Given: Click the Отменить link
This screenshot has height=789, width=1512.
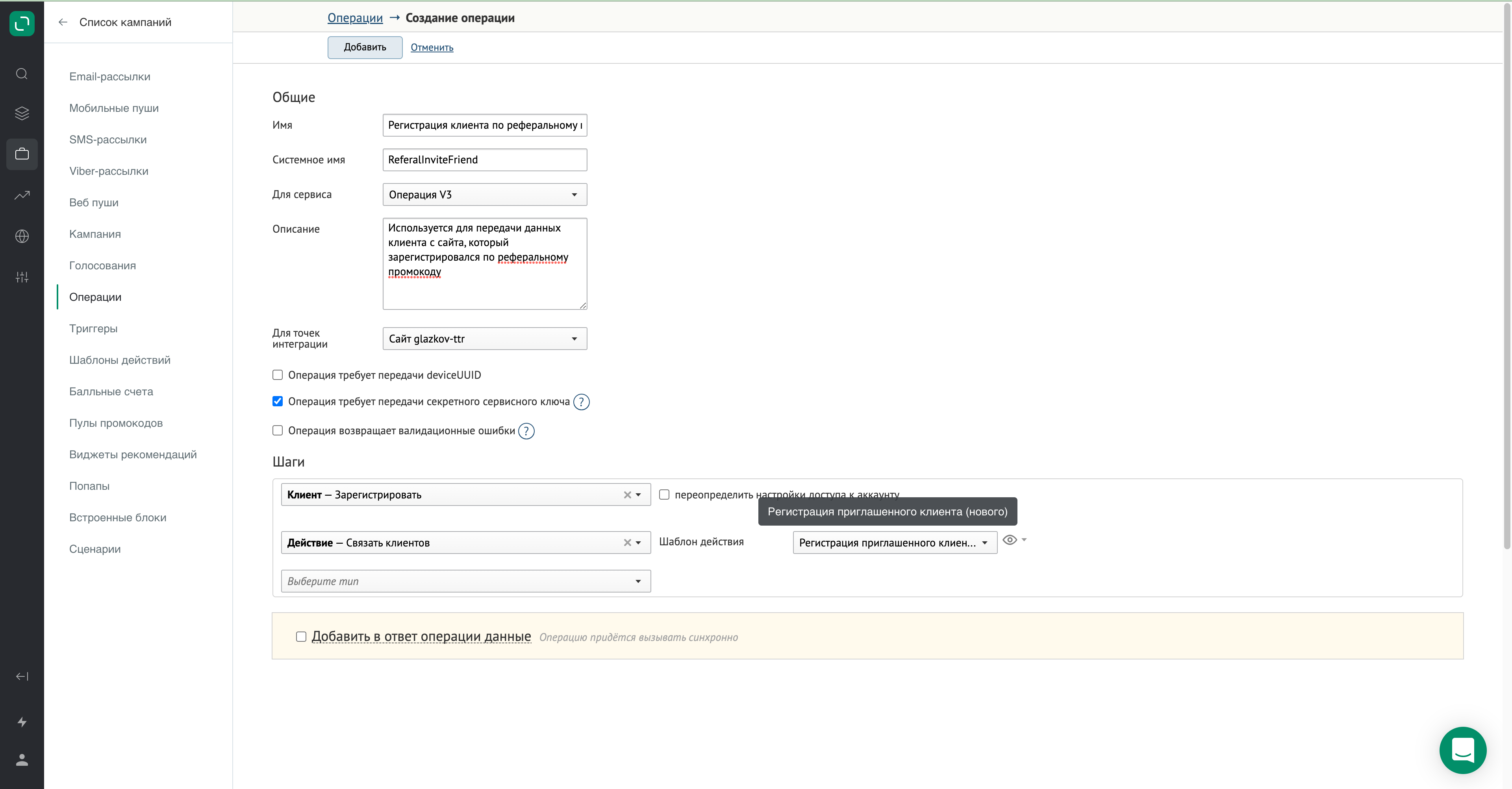Looking at the screenshot, I should [432, 48].
